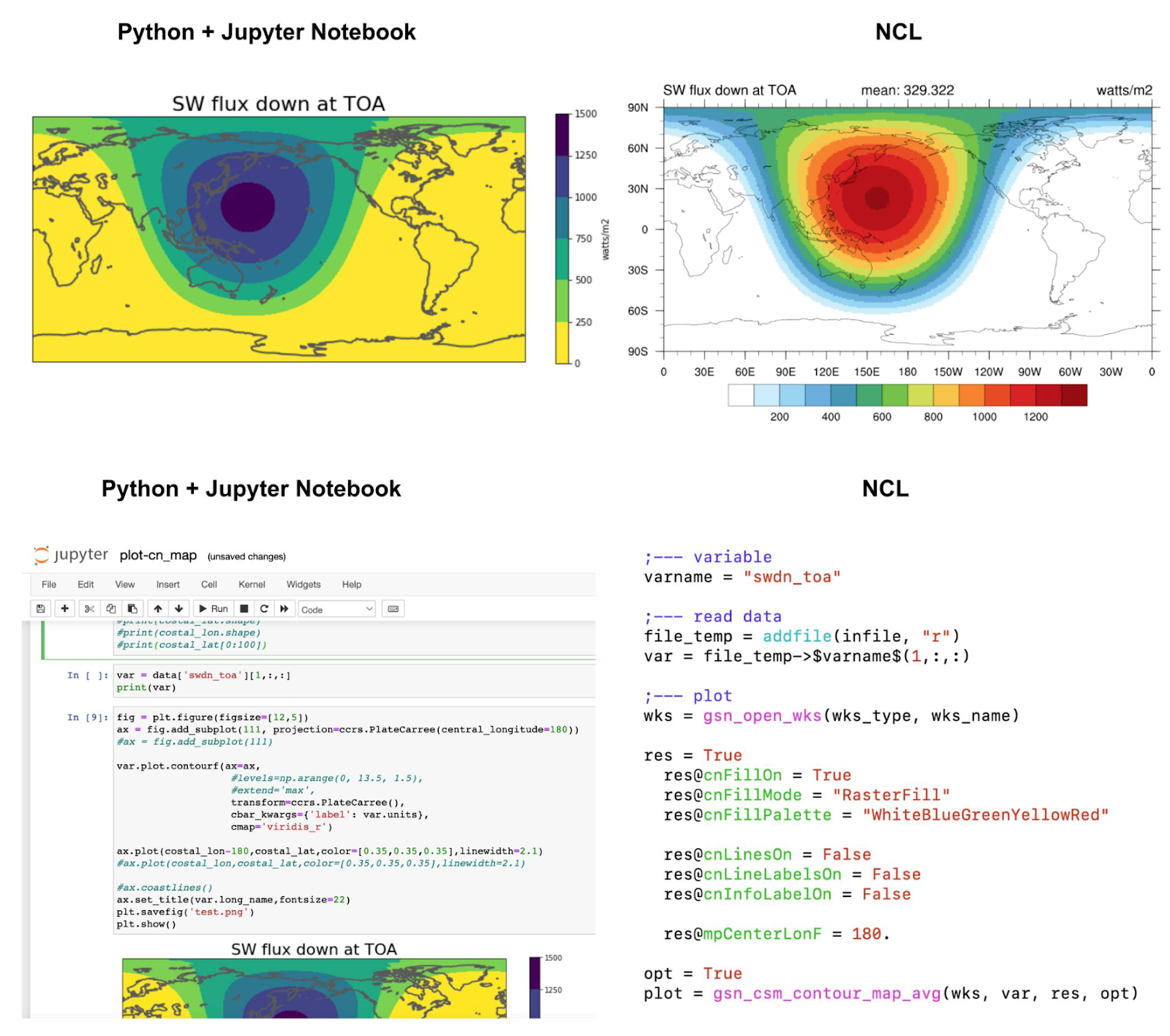The width and height of the screenshot is (1170, 1036).
Task: Click the 1000 label under the NCL colorbar
Action: pos(984,417)
